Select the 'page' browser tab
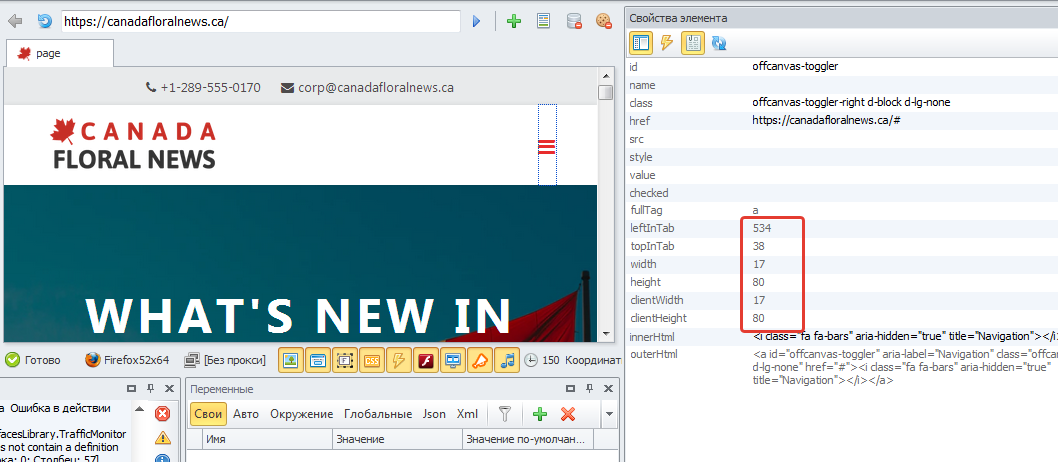 pyautogui.click(x=59, y=53)
